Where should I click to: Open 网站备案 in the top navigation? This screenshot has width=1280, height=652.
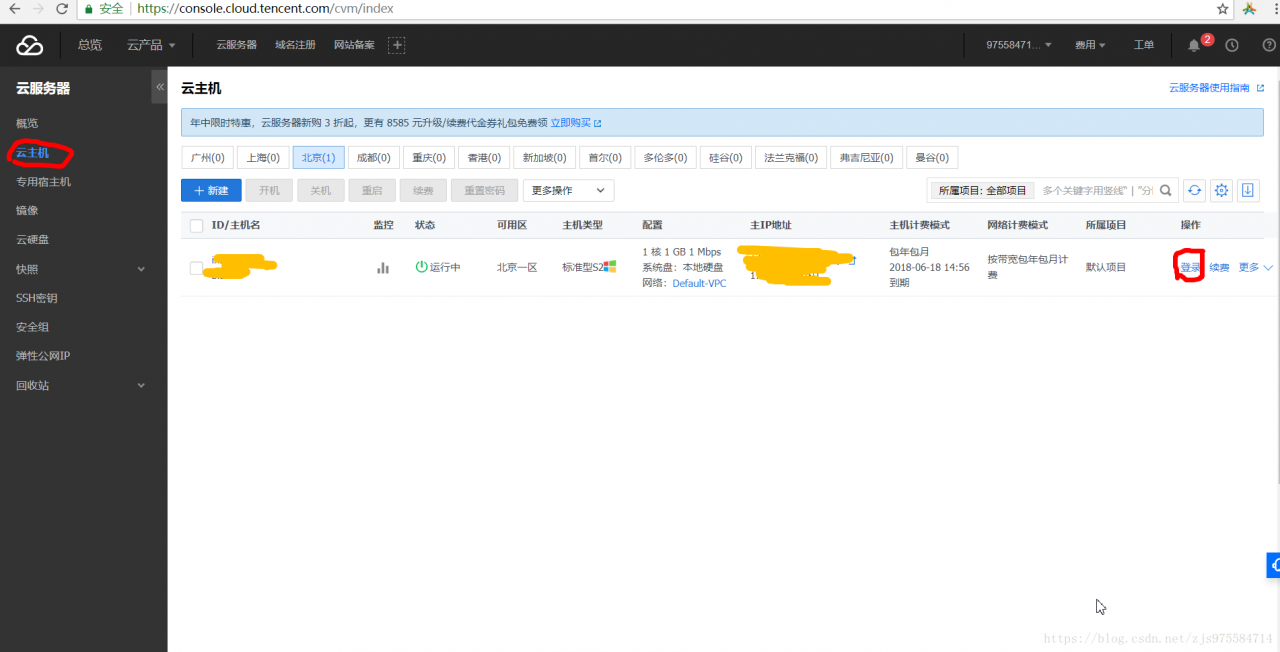(x=354, y=45)
